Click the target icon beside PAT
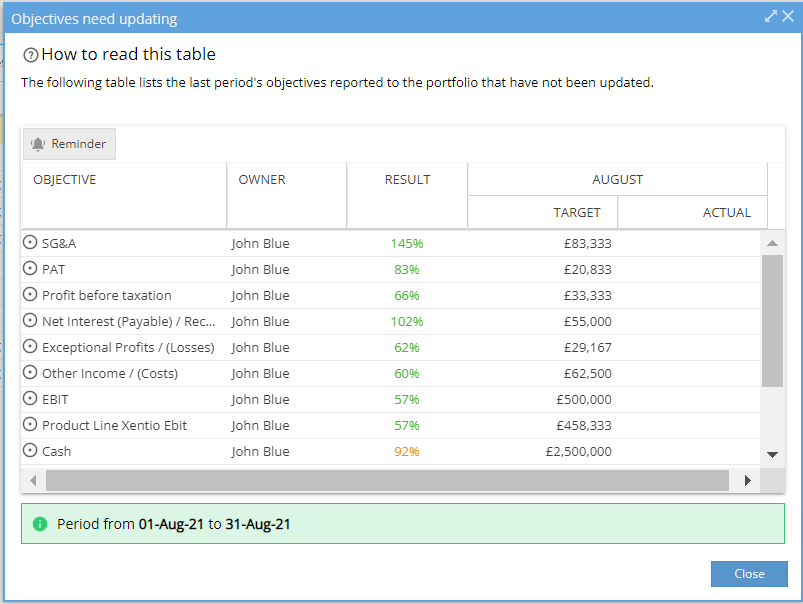Viewport: 803px width, 604px height. 30,268
